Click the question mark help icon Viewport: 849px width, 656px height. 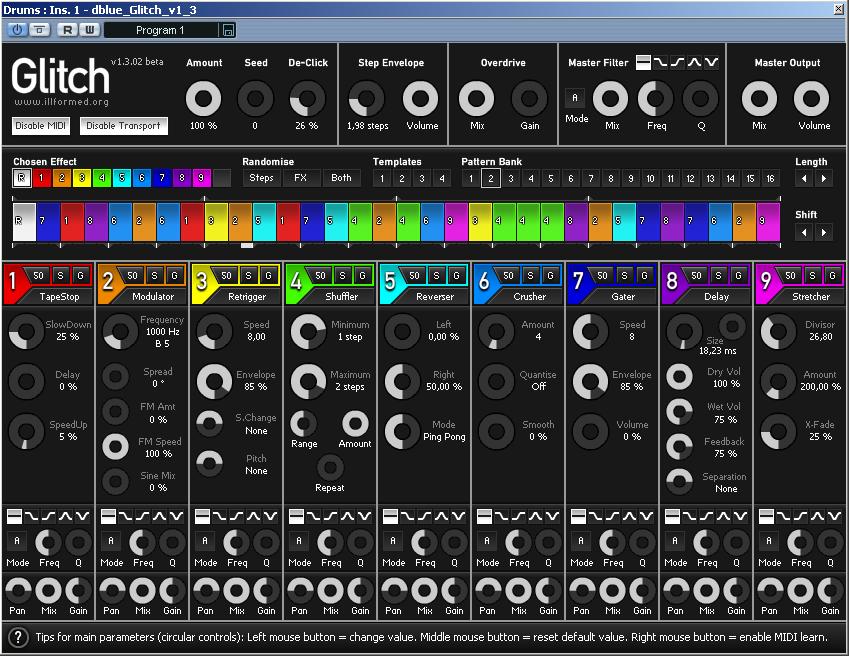point(18,638)
